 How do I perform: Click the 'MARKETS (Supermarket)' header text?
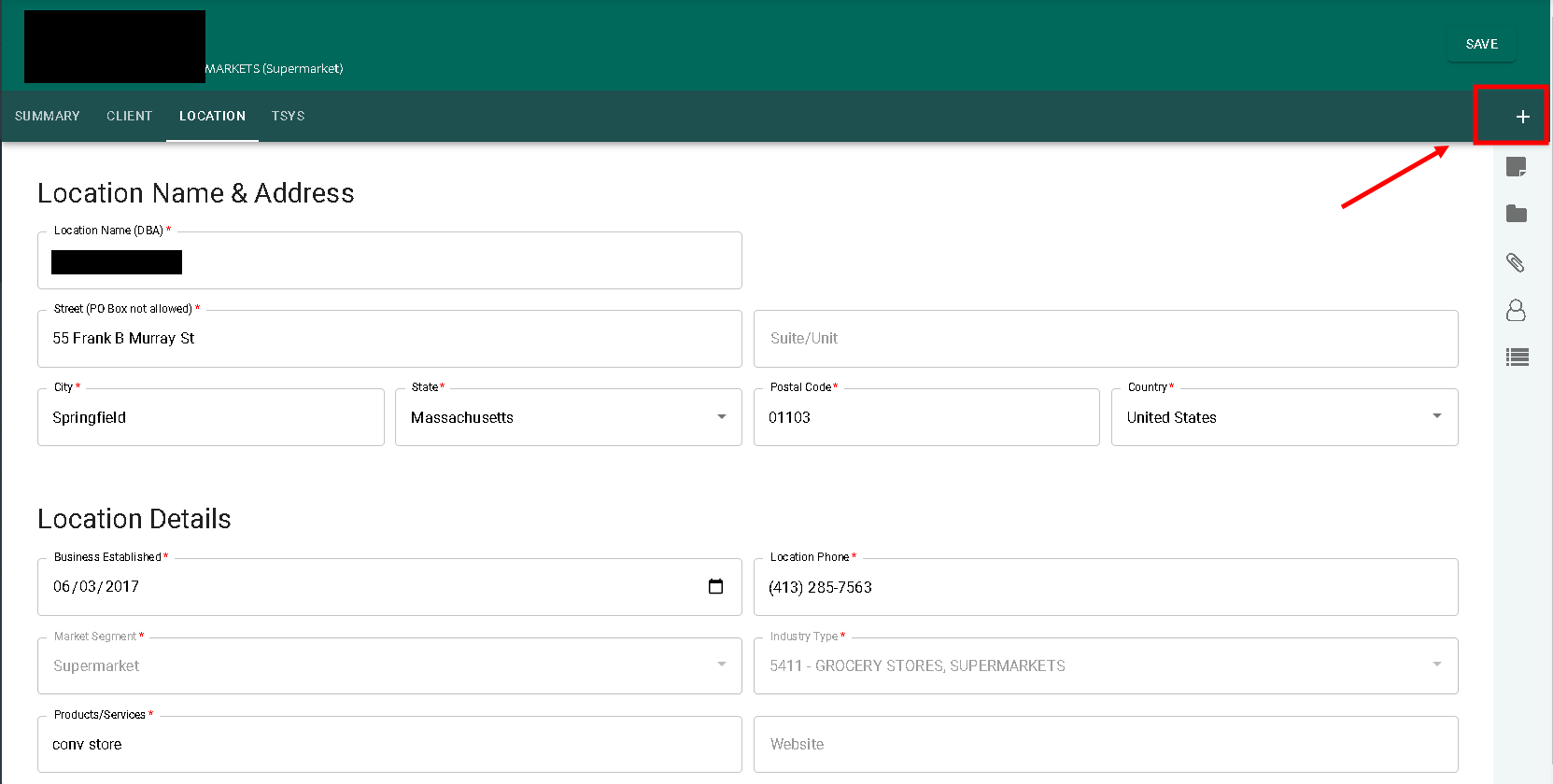[275, 68]
